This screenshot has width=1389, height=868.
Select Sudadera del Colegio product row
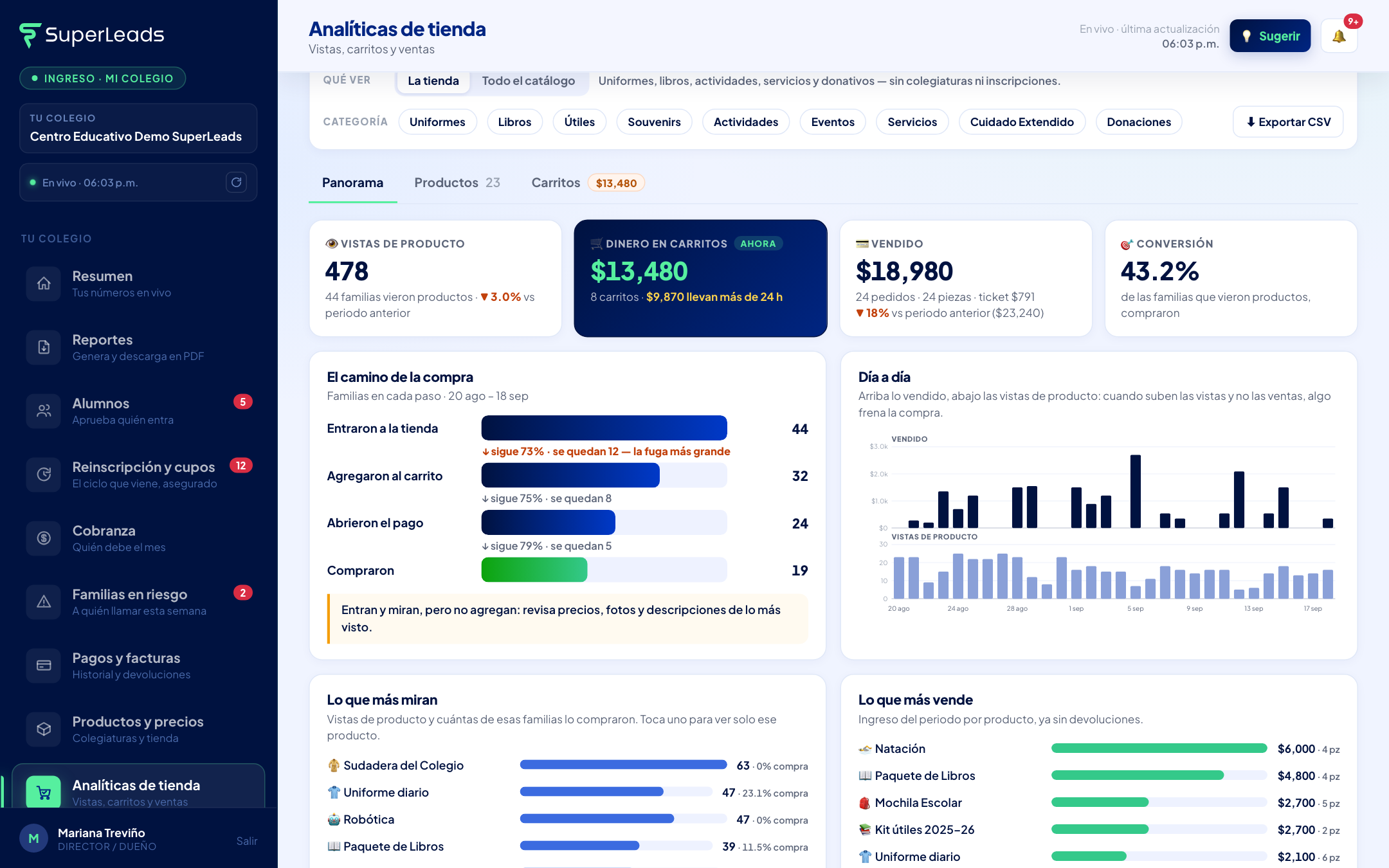pyautogui.click(x=567, y=766)
